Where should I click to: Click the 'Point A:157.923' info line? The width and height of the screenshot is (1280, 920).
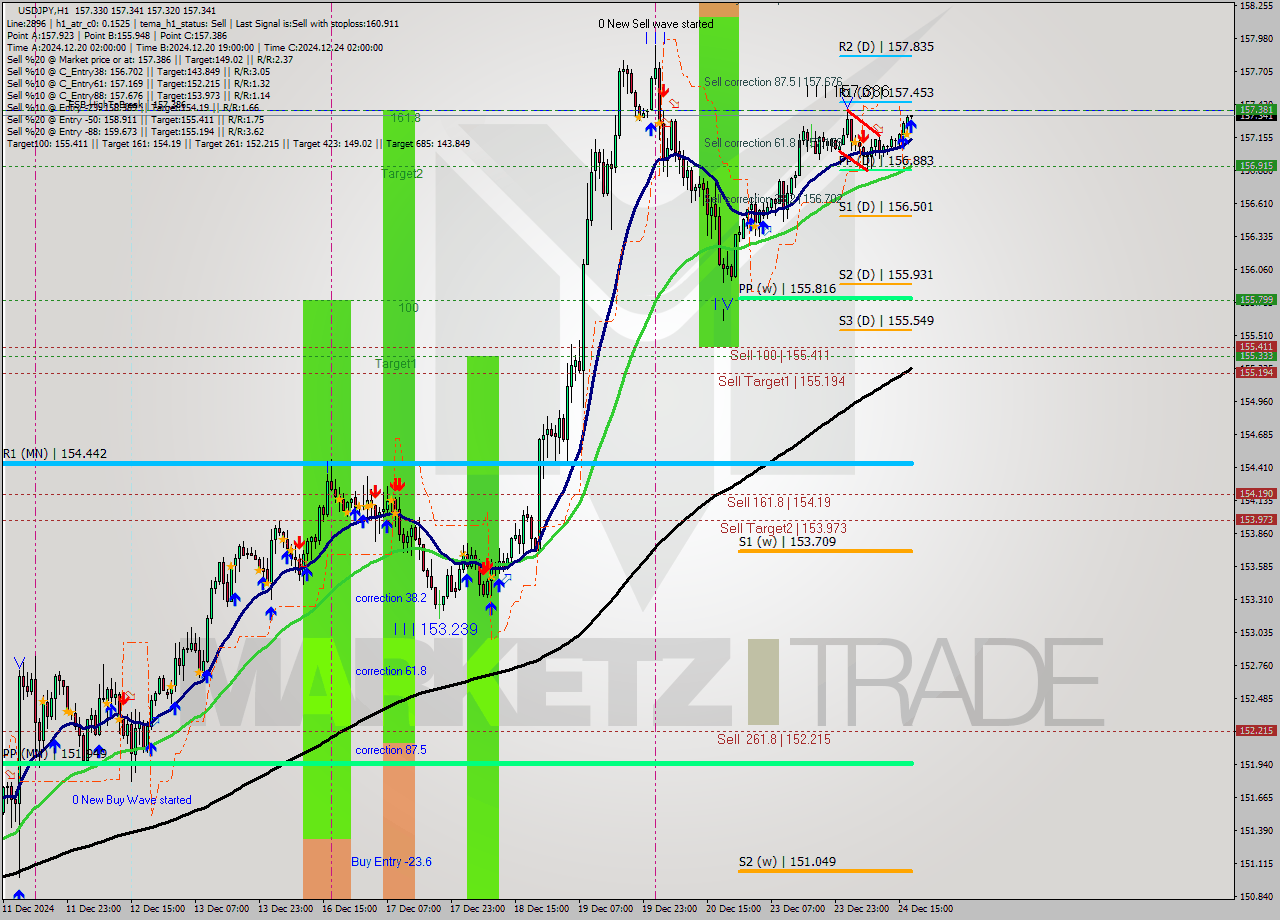point(117,36)
